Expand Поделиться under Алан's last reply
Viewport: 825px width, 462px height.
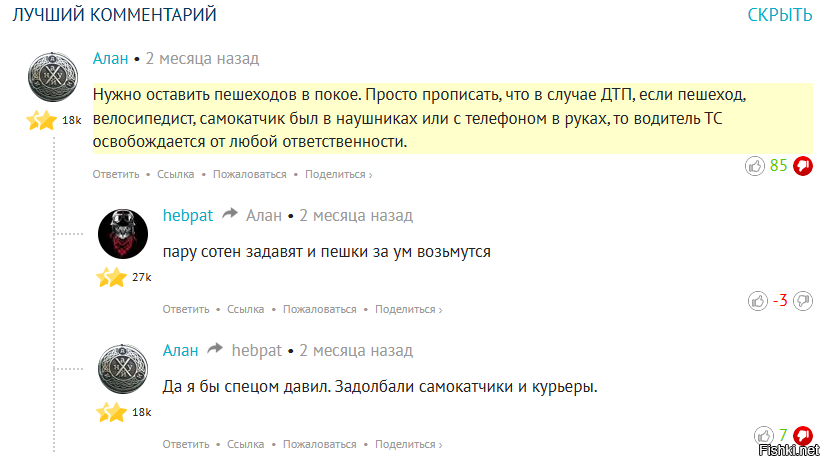(x=408, y=444)
